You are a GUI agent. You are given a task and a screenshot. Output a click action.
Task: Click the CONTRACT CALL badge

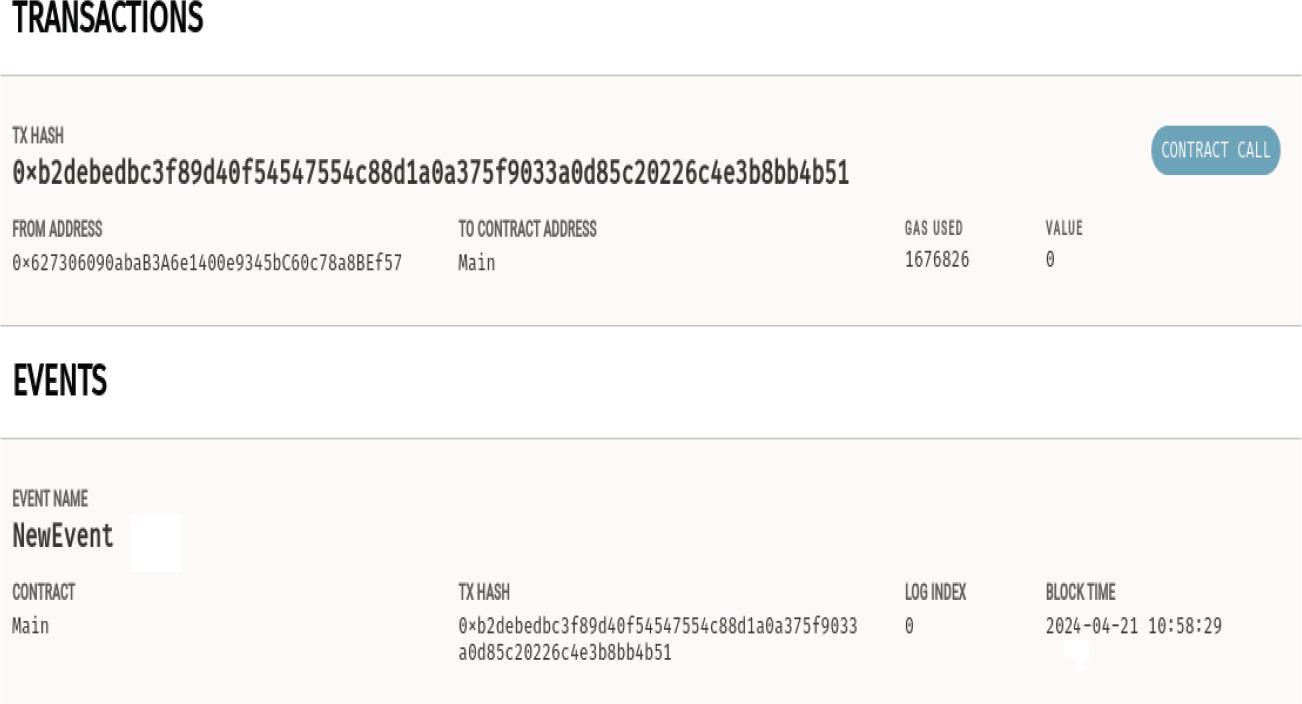pos(1215,150)
